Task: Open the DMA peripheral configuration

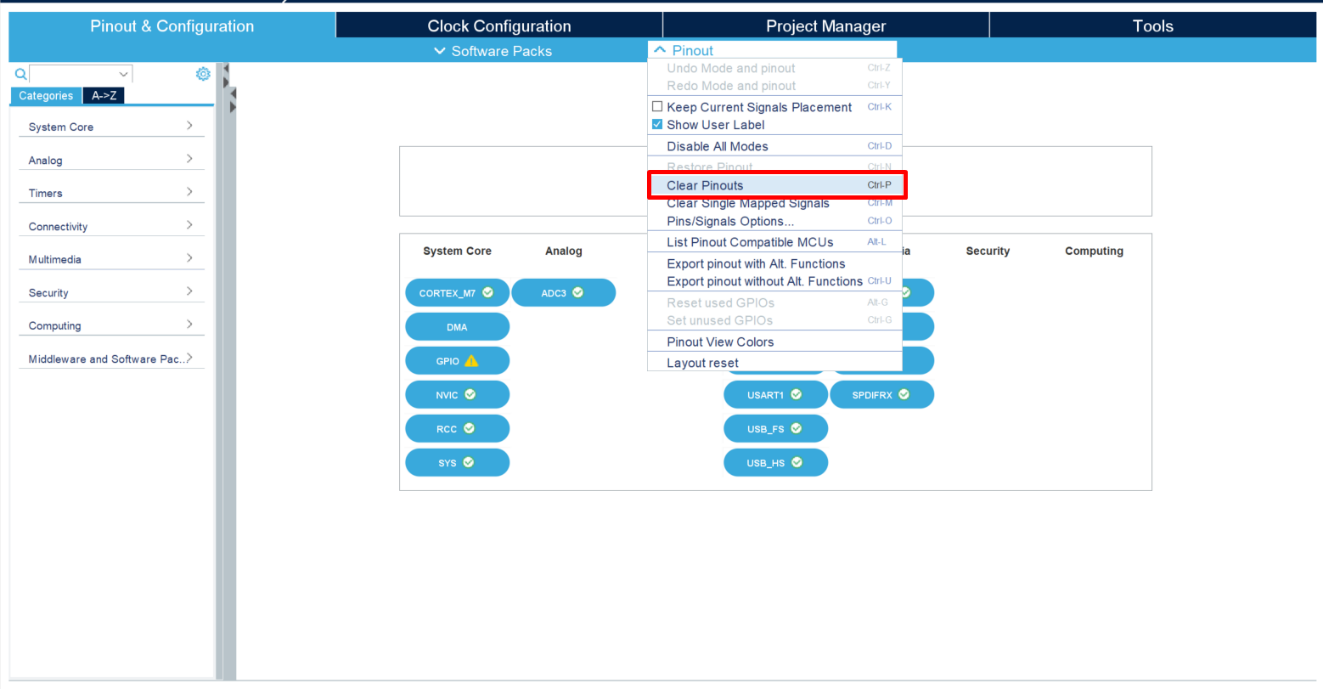Action: coord(457,326)
